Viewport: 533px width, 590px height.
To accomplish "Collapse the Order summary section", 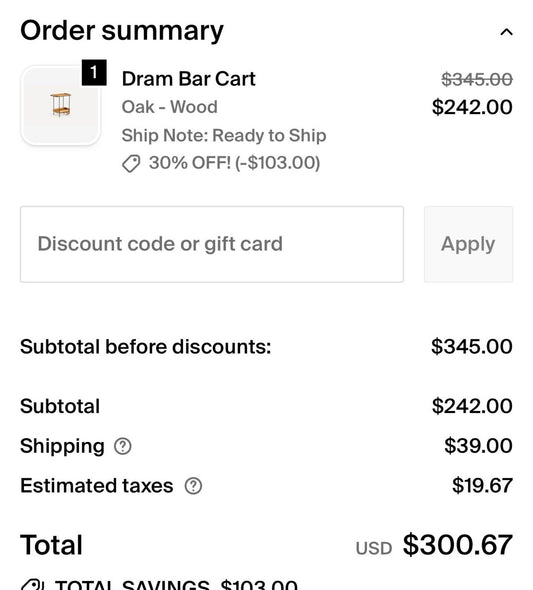I will tap(506, 32).
